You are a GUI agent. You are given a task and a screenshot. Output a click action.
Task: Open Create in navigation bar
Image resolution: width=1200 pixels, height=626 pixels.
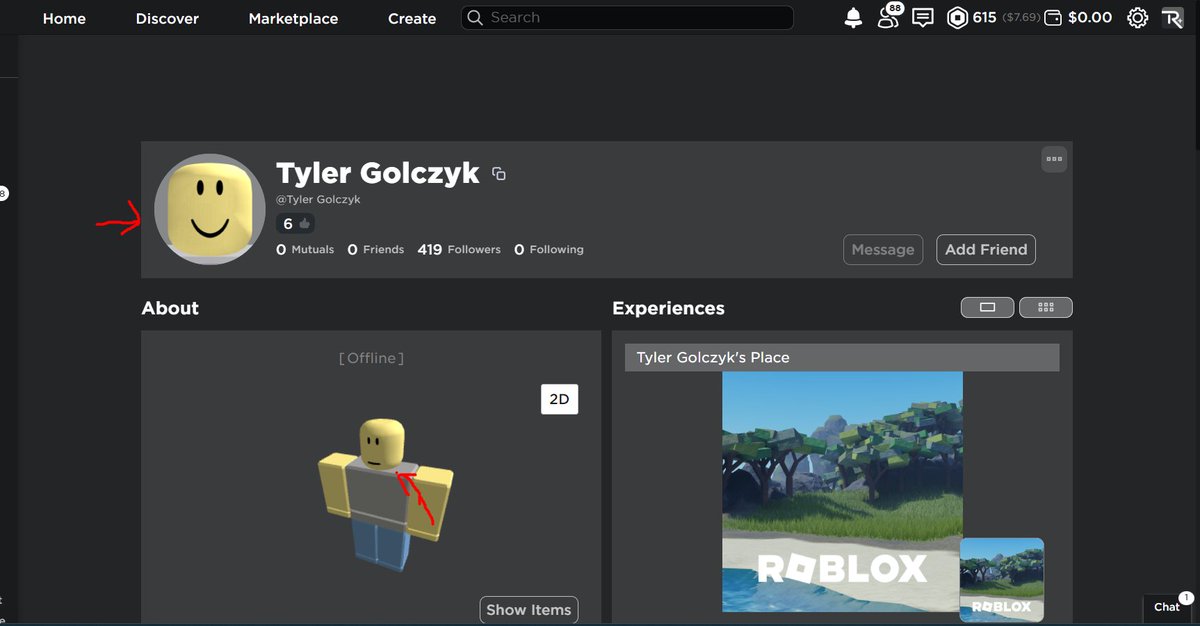tap(412, 18)
